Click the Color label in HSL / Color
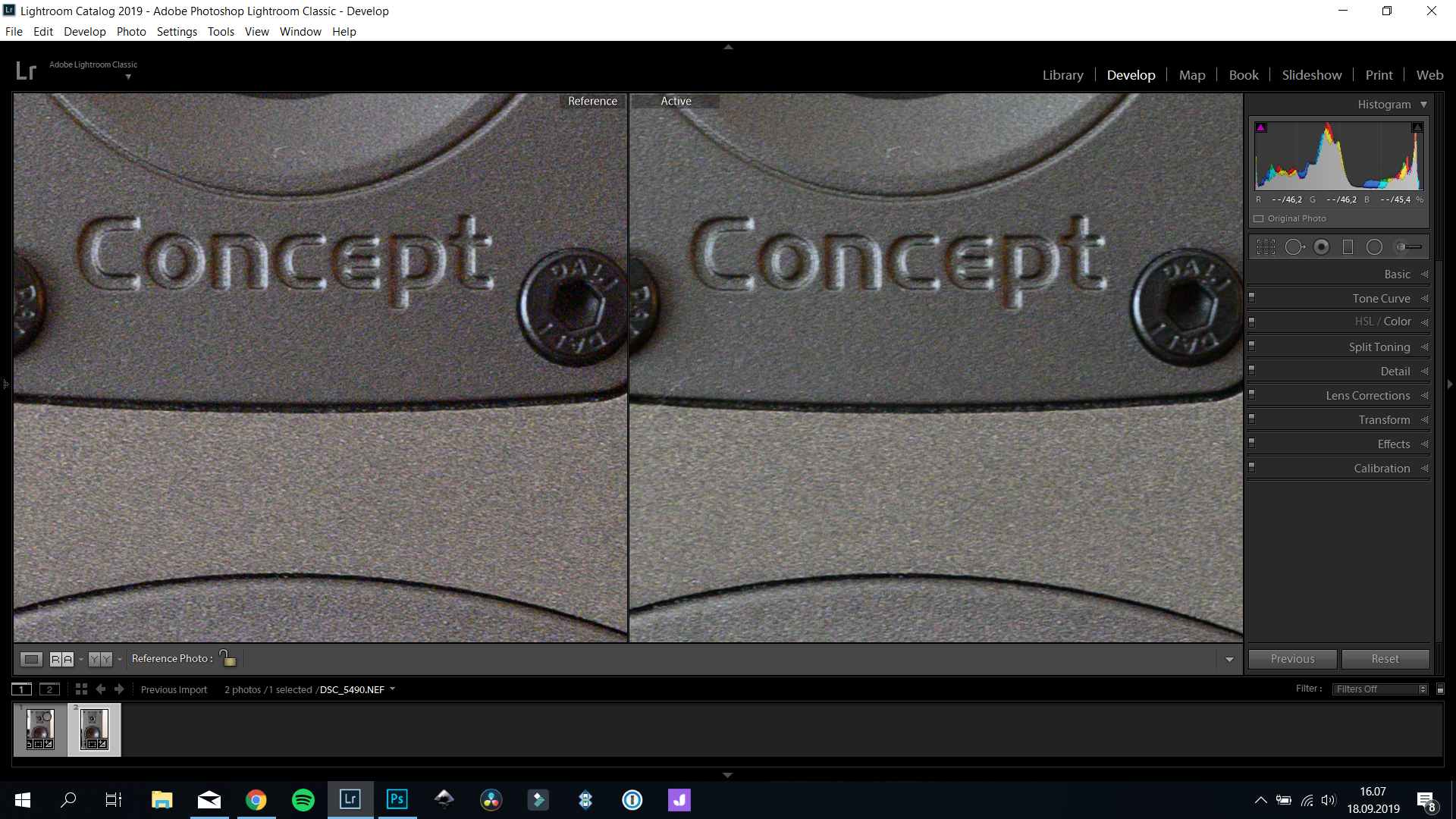 pos(1397,322)
